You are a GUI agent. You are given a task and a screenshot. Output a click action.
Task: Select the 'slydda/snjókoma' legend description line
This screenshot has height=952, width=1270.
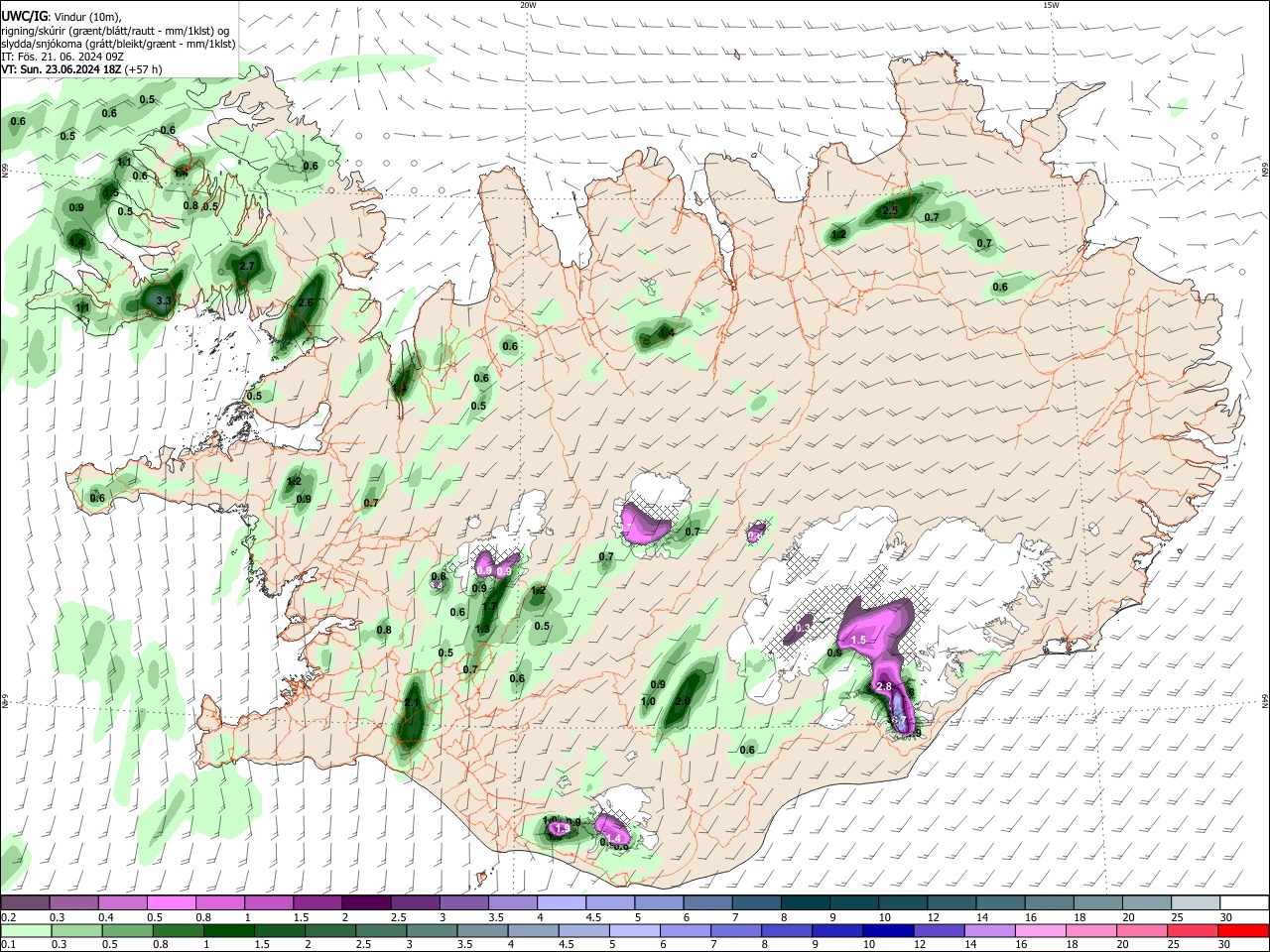pos(118,44)
